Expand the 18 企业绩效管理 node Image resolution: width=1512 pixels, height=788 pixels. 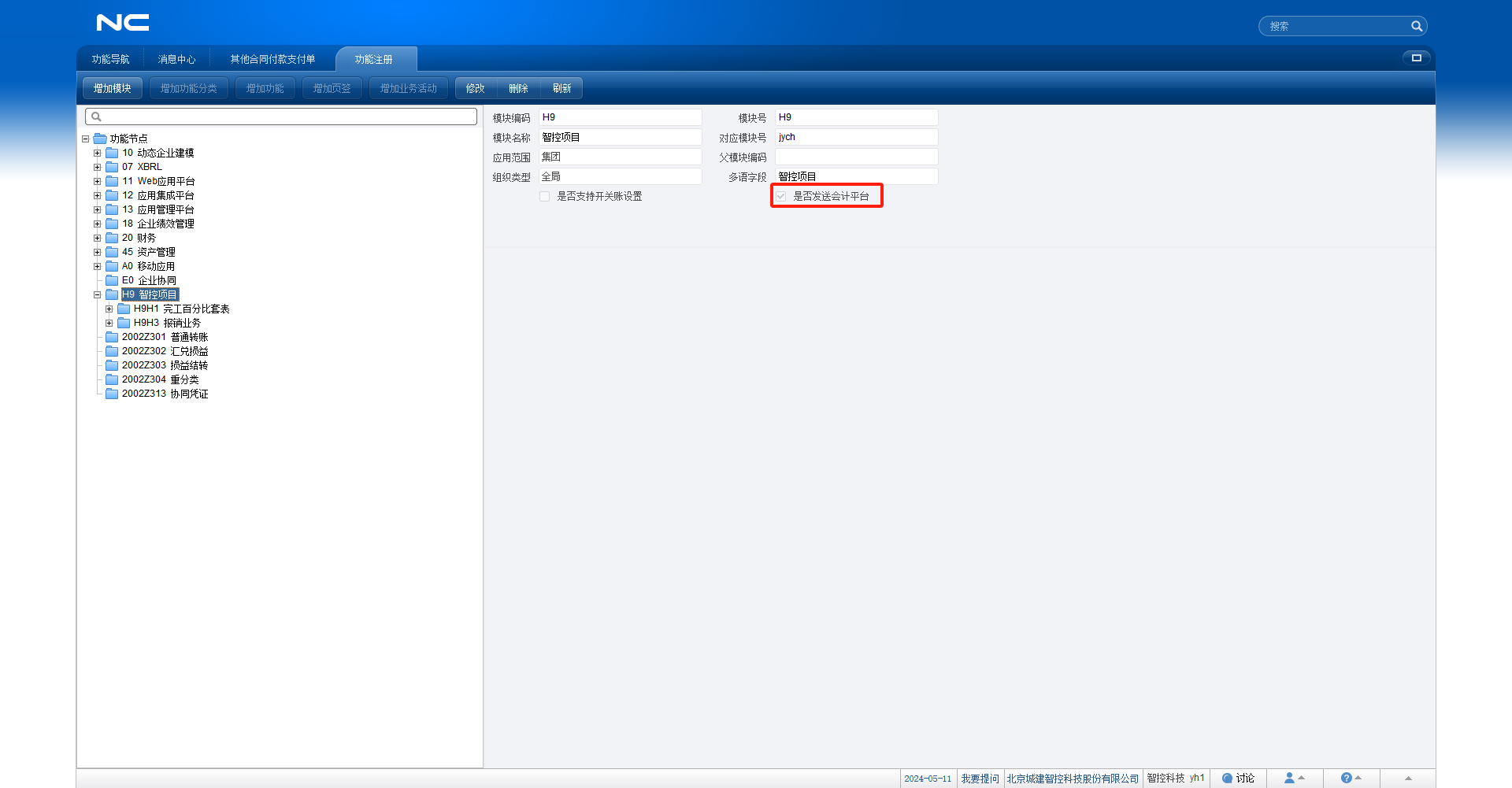pos(98,224)
